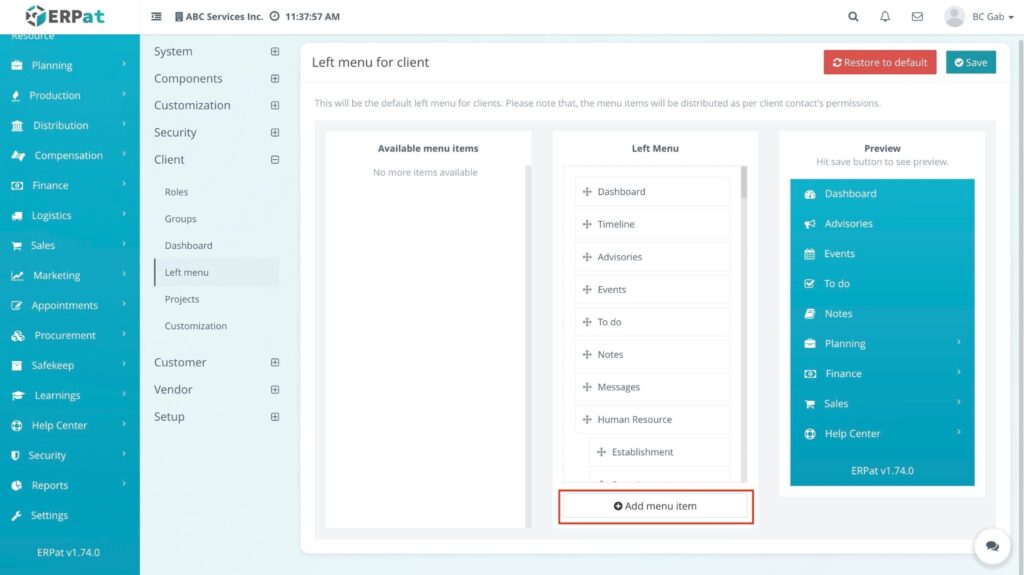Open the messages envelope icon
Screen dimensions: 1024x575
917,16
